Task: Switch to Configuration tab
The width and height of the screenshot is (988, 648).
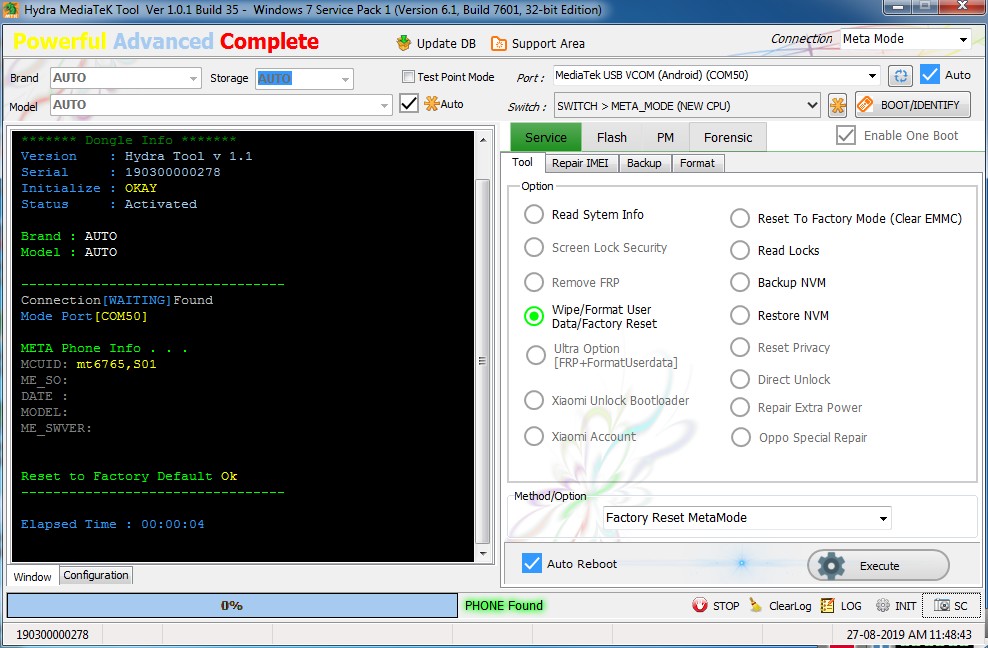Action: [x=96, y=575]
